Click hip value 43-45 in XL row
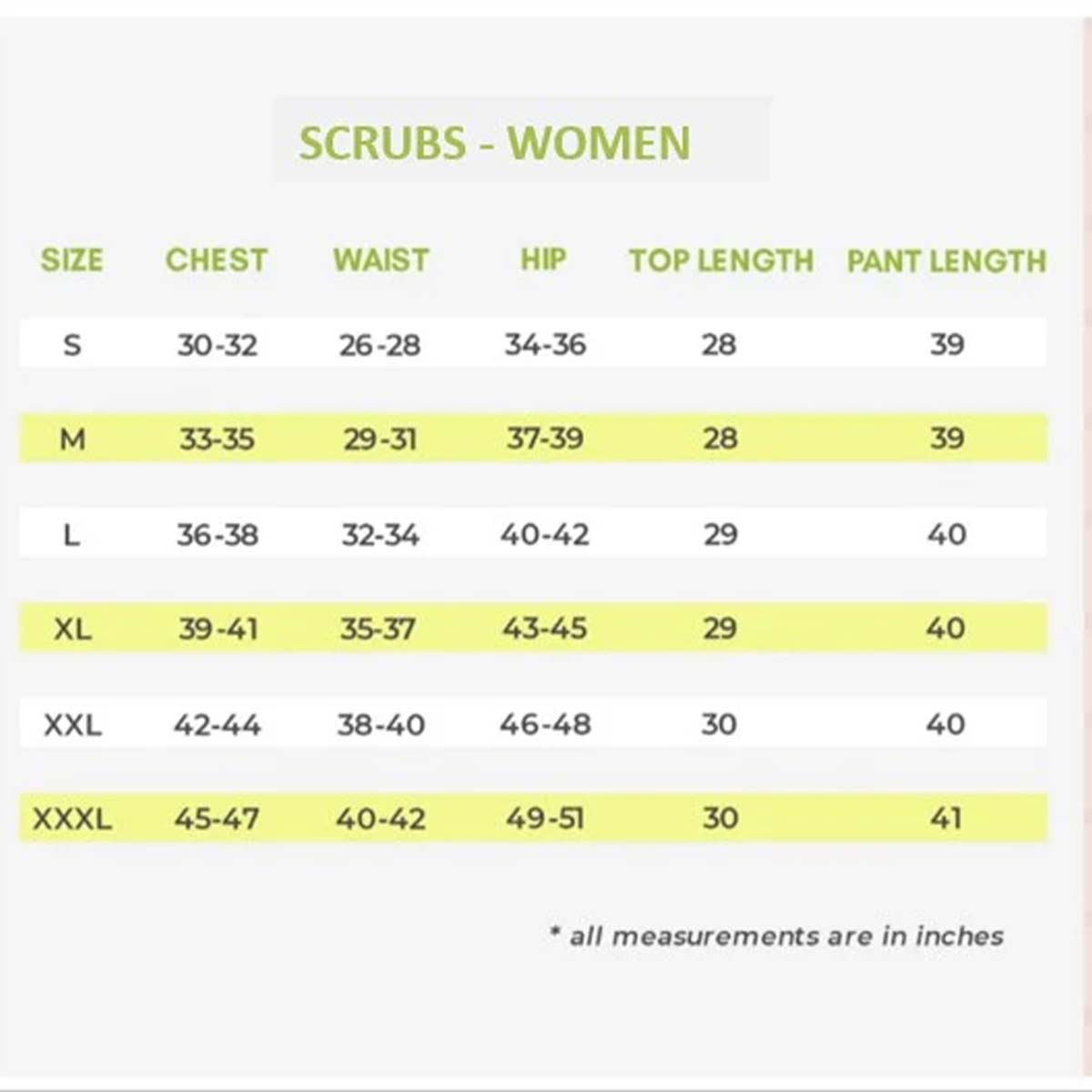The image size is (1092, 1092). pos(545,629)
